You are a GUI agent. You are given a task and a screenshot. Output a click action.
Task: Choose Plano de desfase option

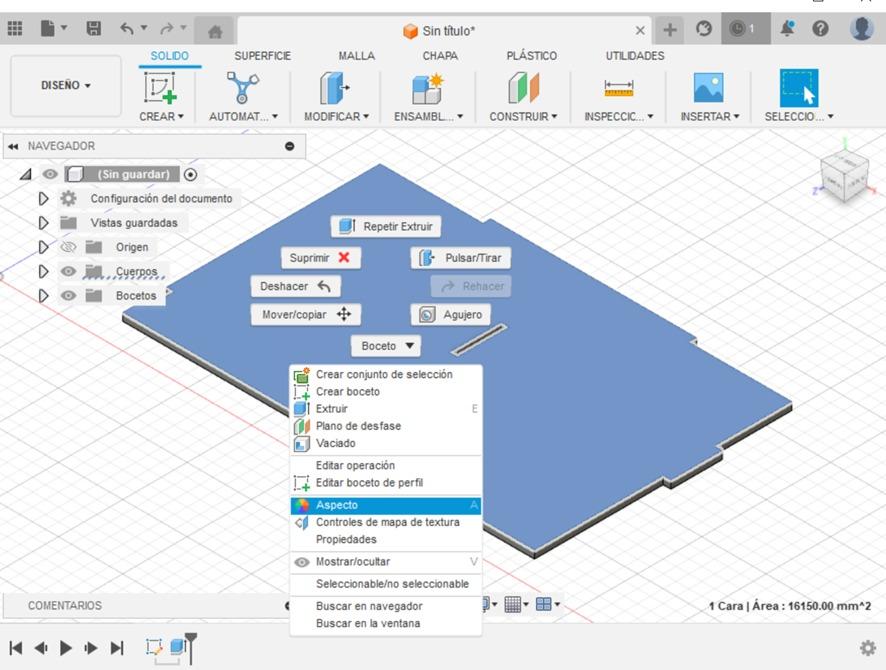386,426
